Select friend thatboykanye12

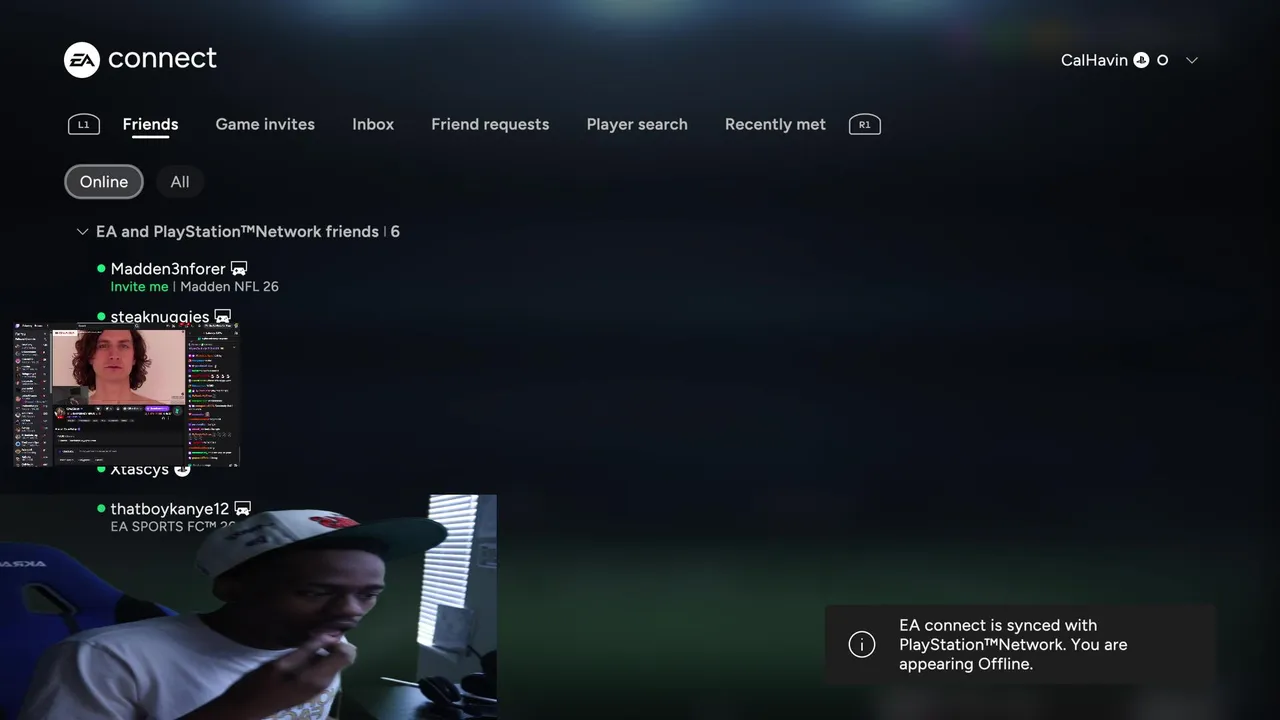click(x=170, y=509)
